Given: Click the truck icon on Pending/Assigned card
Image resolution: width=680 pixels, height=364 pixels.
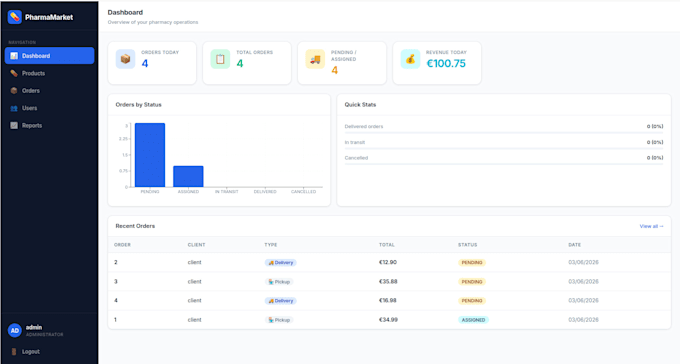Looking at the screenshot, I should [315, 59].
